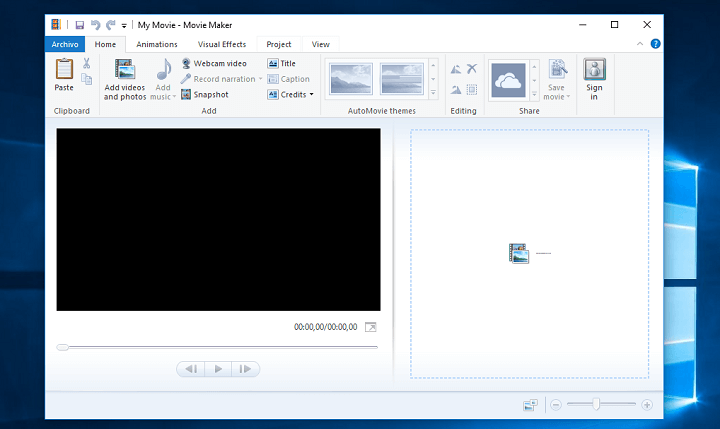The image size is (720, 429).
Task: Click the zoom time scale slider handle
Action: point(596,404)
